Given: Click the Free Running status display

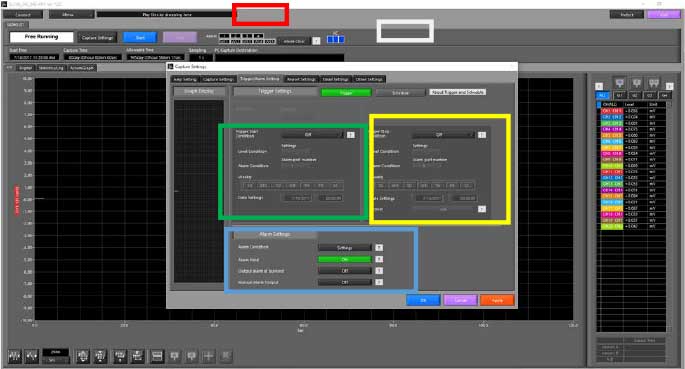Looking at the screenshot, I should click(x=42, y=37).
